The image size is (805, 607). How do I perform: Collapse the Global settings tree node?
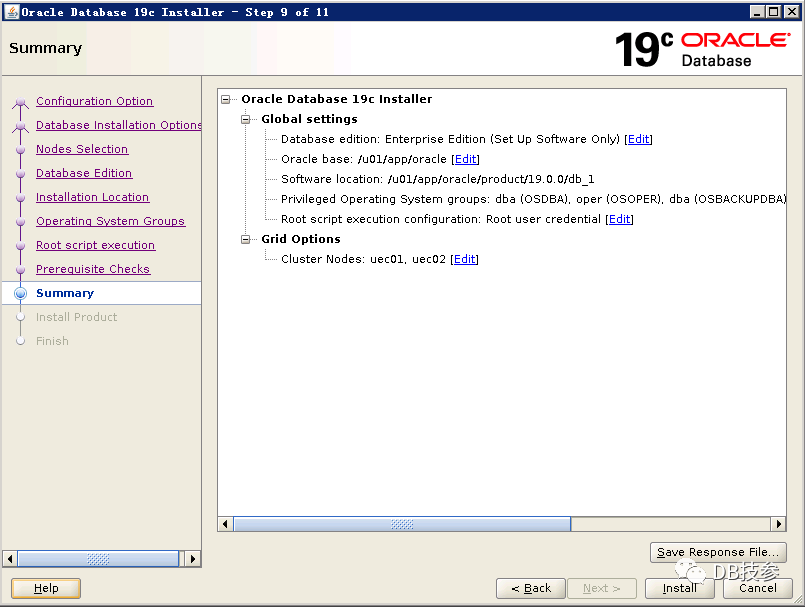(x=247, y=119)
